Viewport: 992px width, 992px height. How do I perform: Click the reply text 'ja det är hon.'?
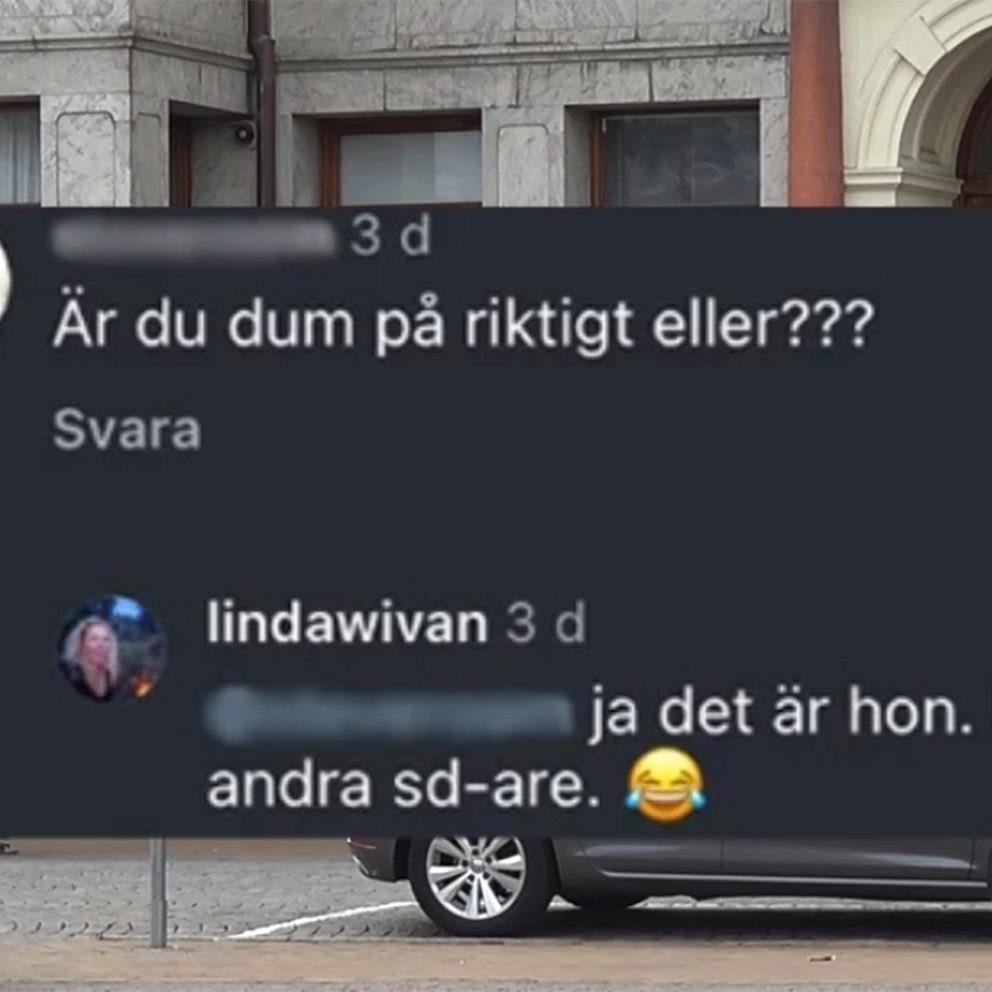(781, 716)
